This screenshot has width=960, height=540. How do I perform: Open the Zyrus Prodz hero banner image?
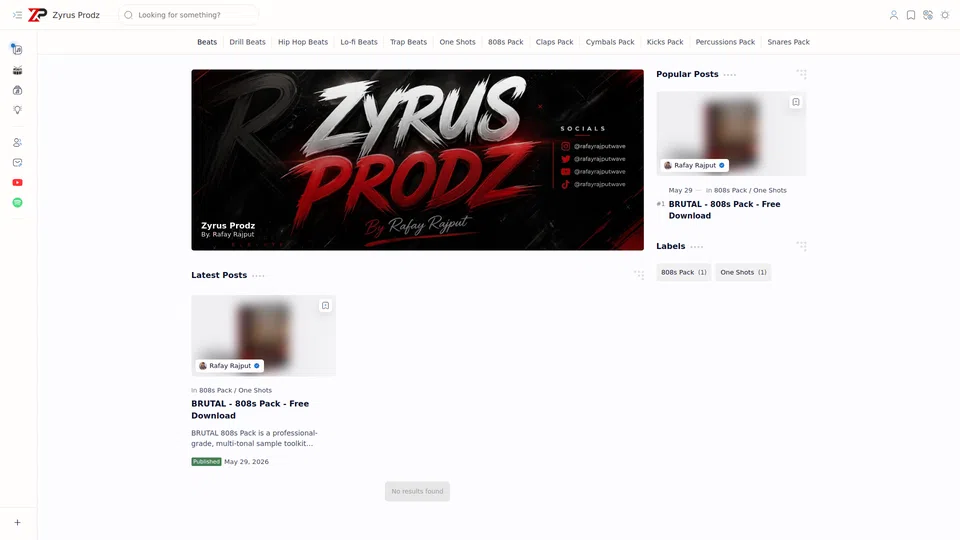418,160
